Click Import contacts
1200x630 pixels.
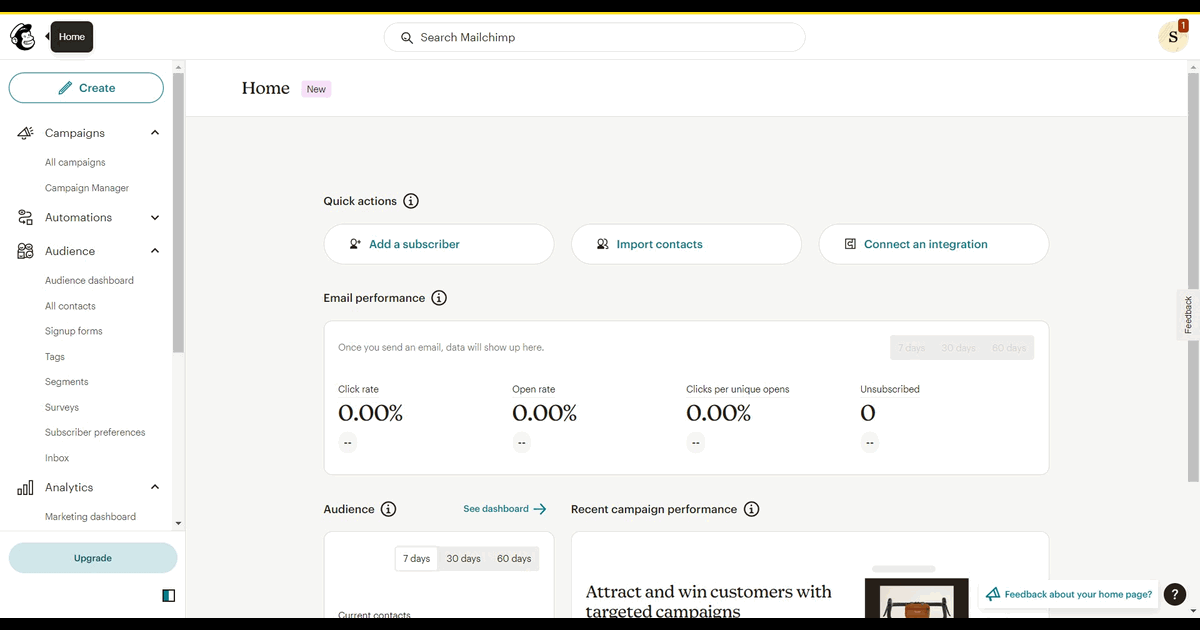[686, 244]
